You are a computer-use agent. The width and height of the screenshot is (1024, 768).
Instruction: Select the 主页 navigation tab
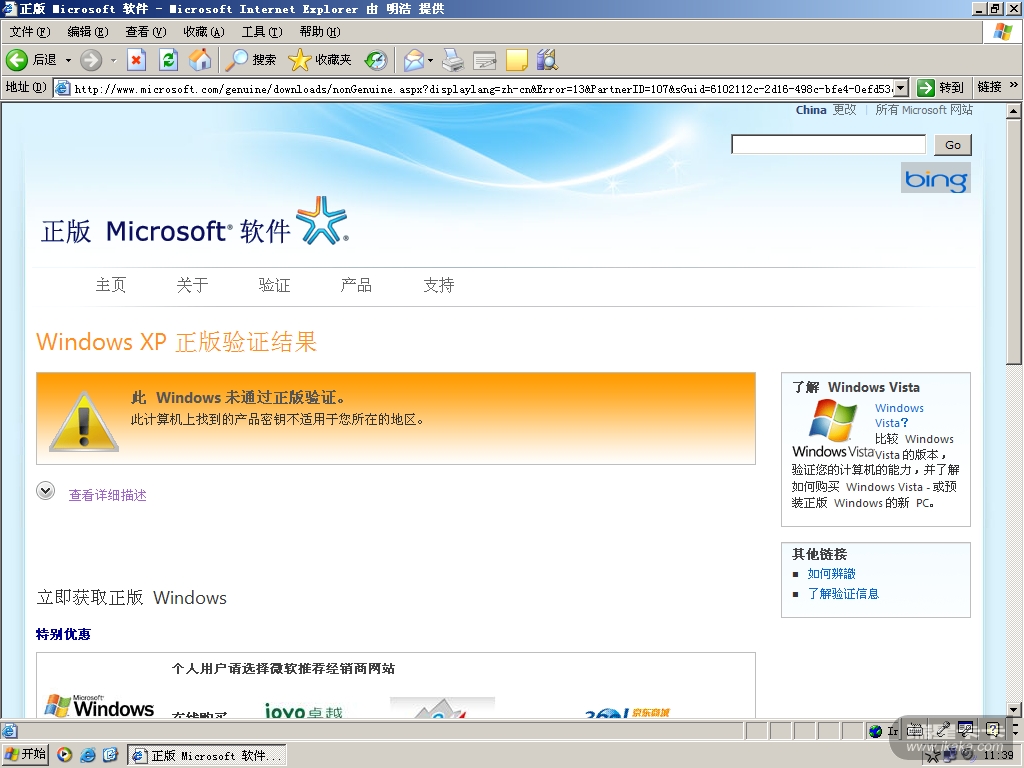coord(110,285)
